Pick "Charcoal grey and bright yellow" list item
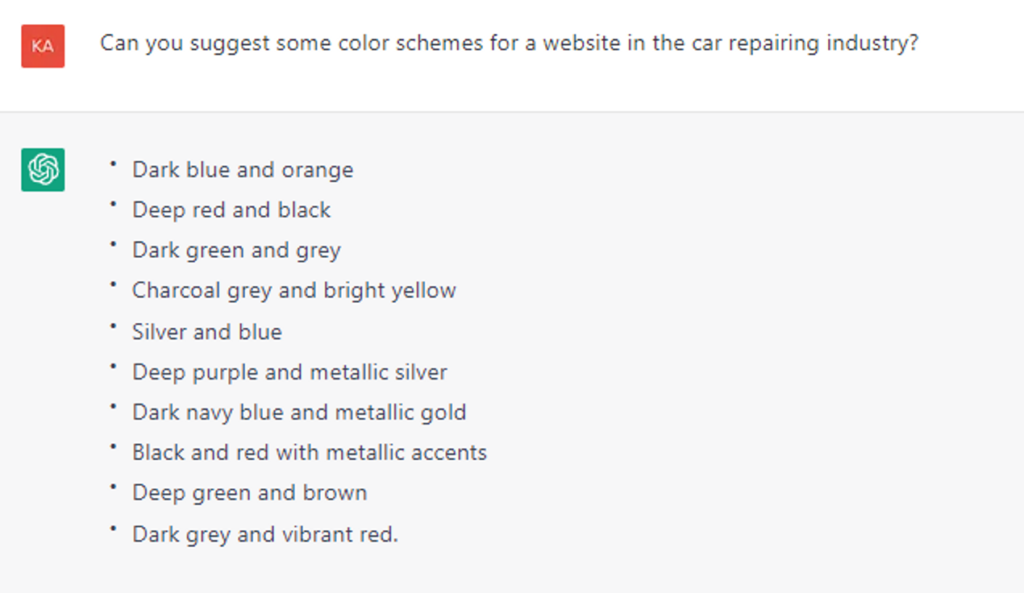 click(294, 291)
